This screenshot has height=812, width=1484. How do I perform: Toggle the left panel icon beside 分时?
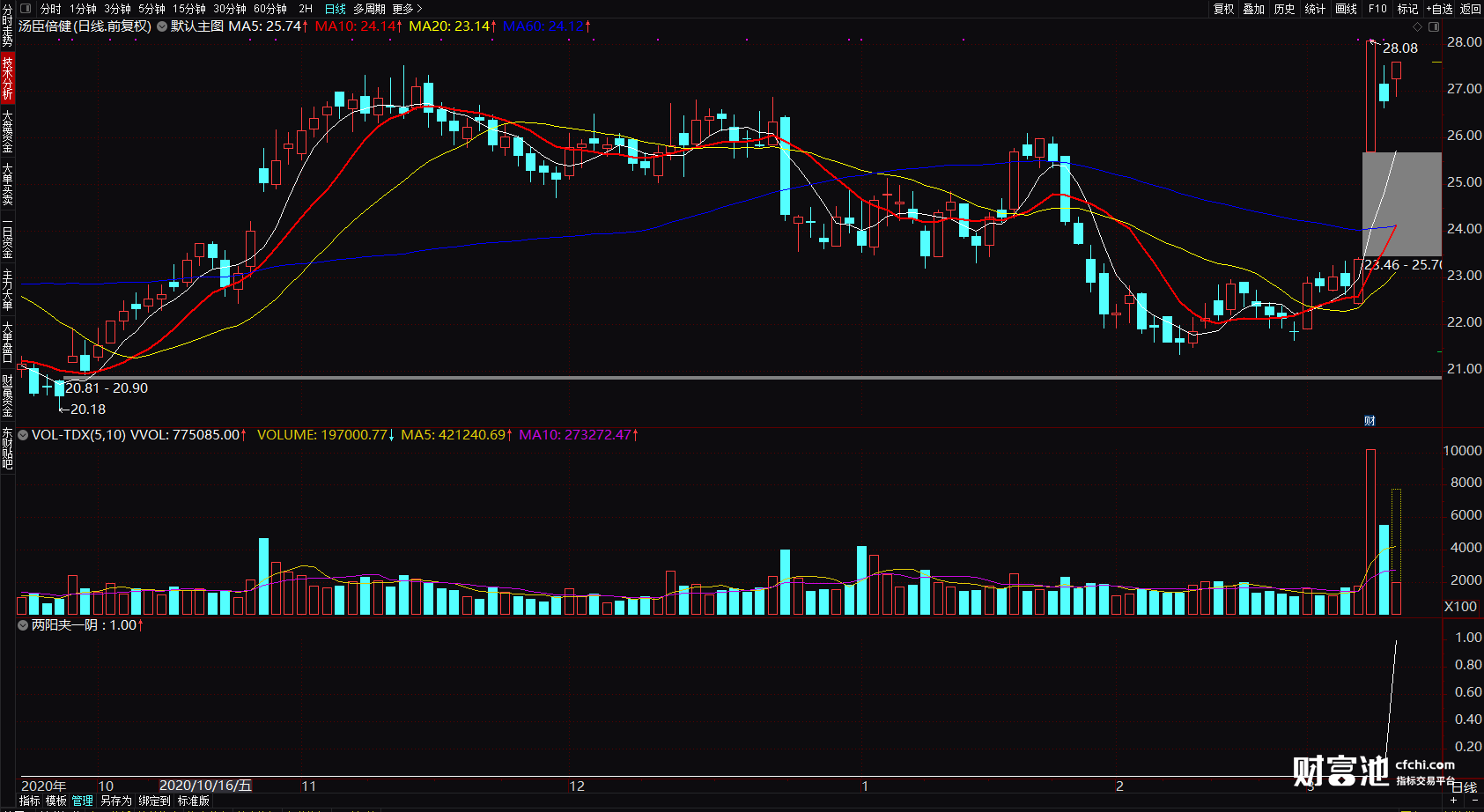pyautogui.click(x=25, y=8)
